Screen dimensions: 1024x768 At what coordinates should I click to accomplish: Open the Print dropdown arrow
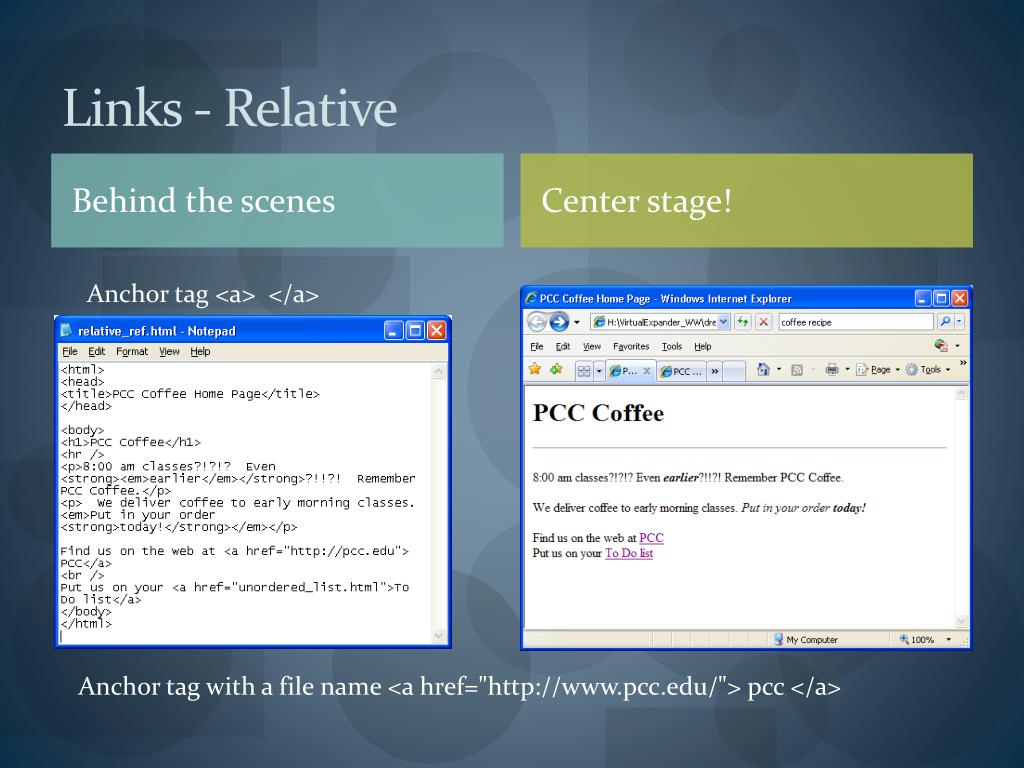coord(848,370)
